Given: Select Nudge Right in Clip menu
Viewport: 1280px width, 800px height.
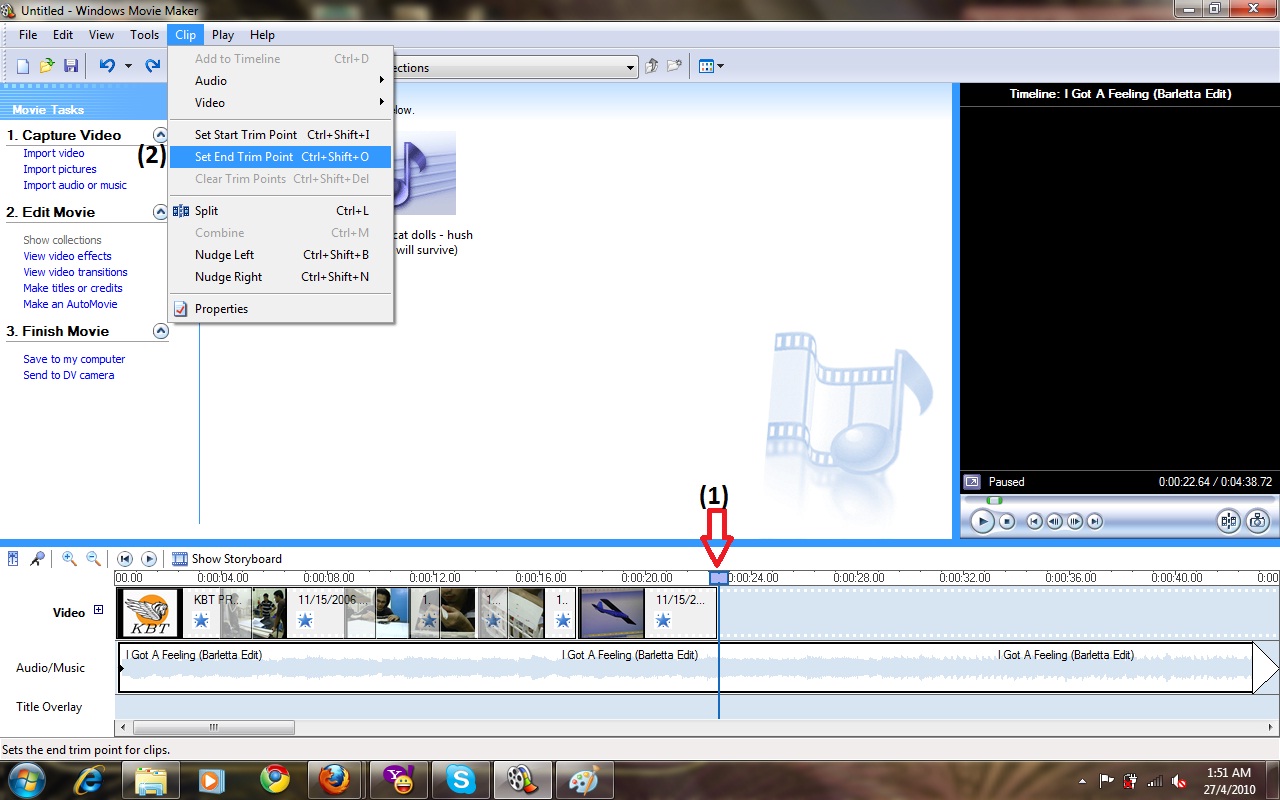Looking at the screenshot, I should coord(280,277).
